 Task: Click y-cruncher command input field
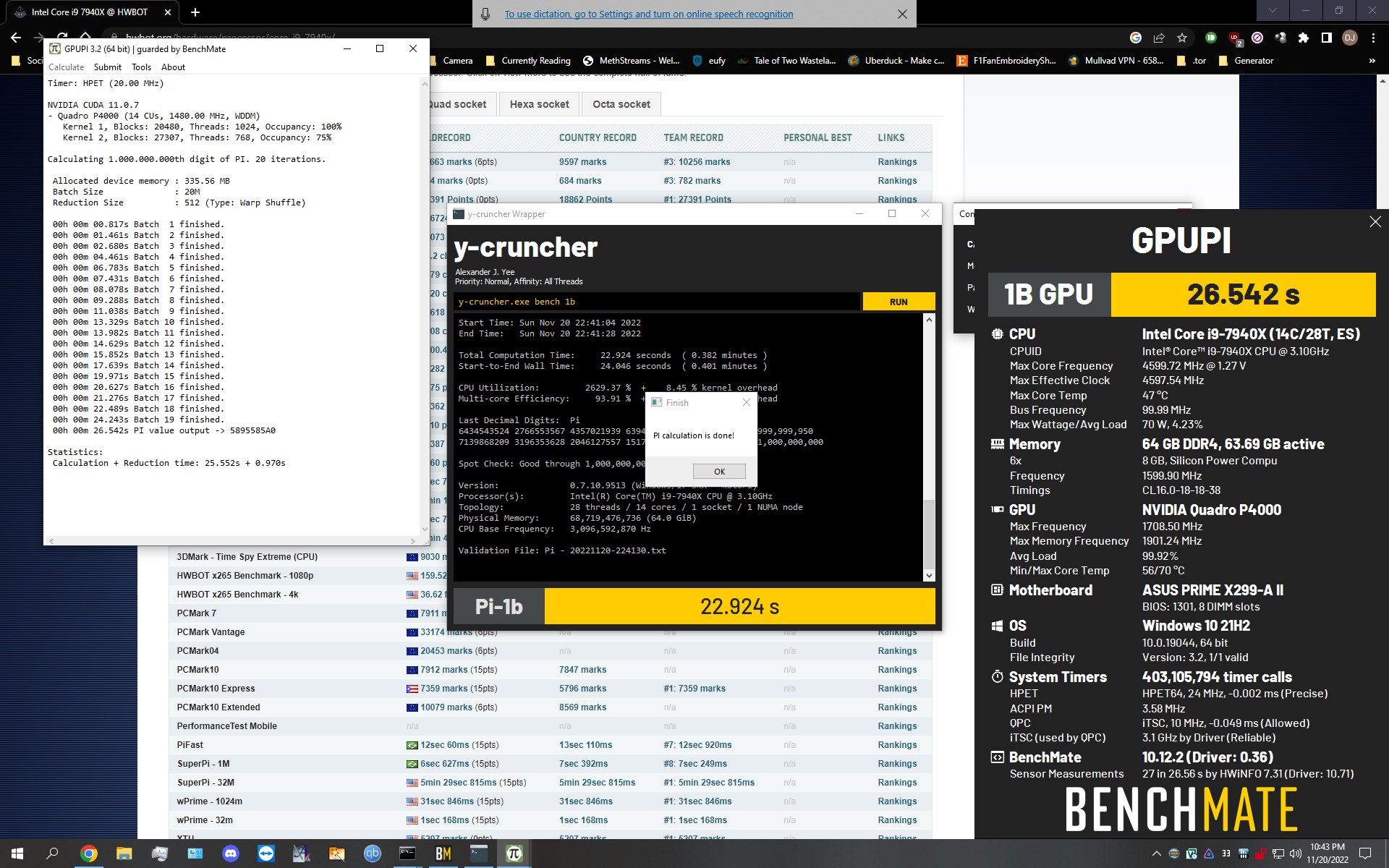[x=657, y=302]
